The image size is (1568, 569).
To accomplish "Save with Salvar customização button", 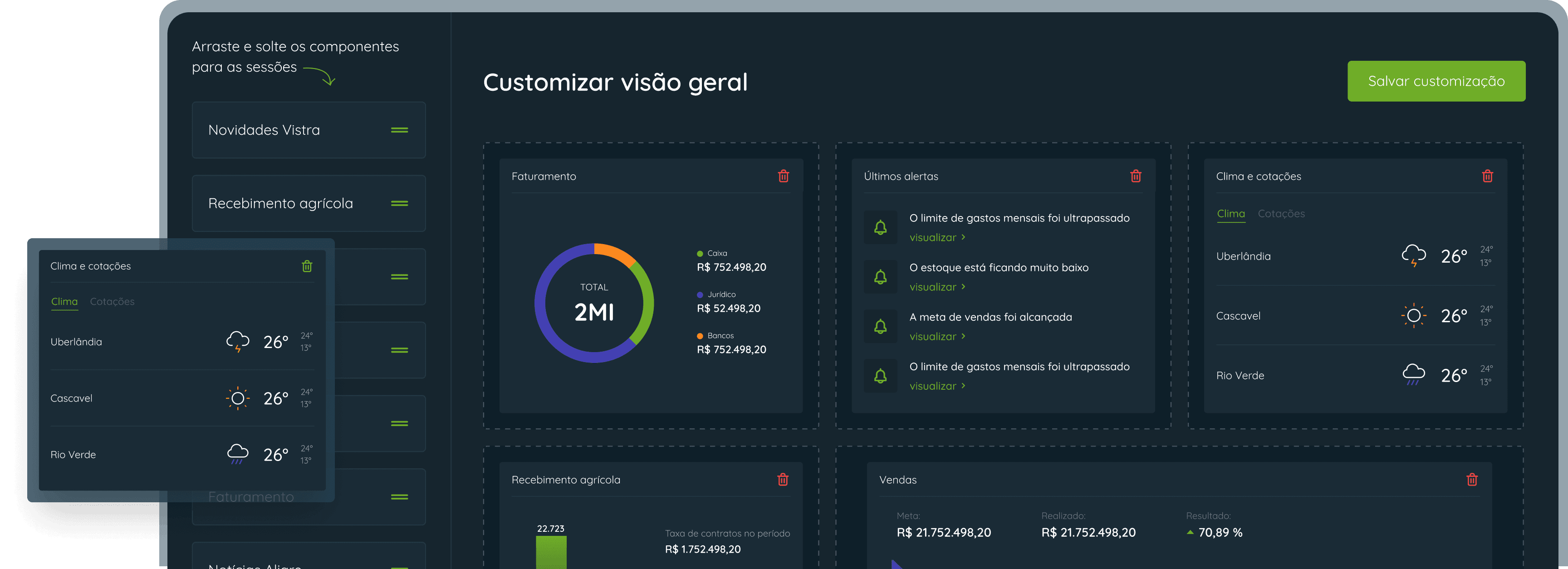I will [x=1436, y=81].
